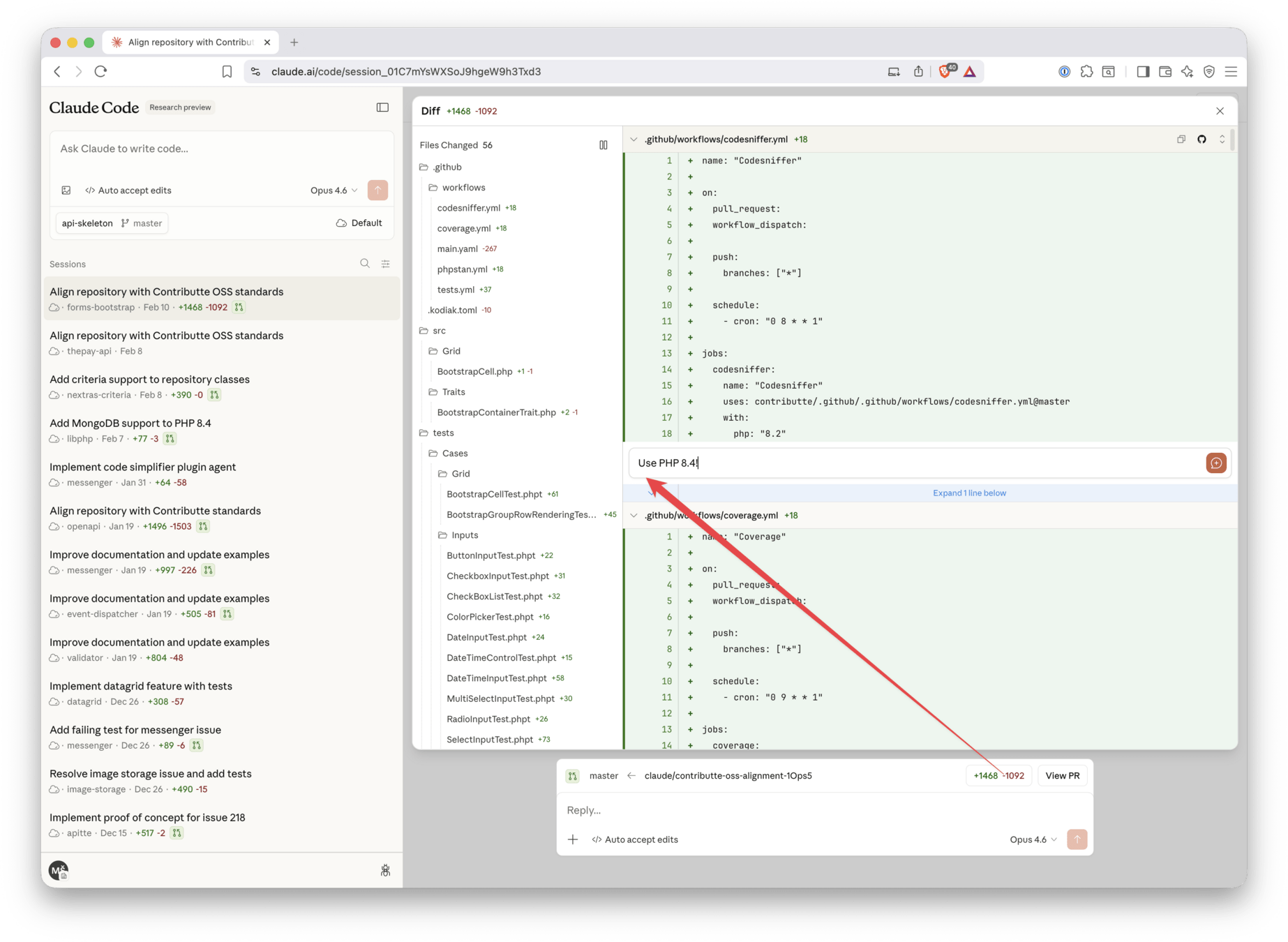
Task: Change the api-skeleton master repository selector
Action: coord(112,223)
